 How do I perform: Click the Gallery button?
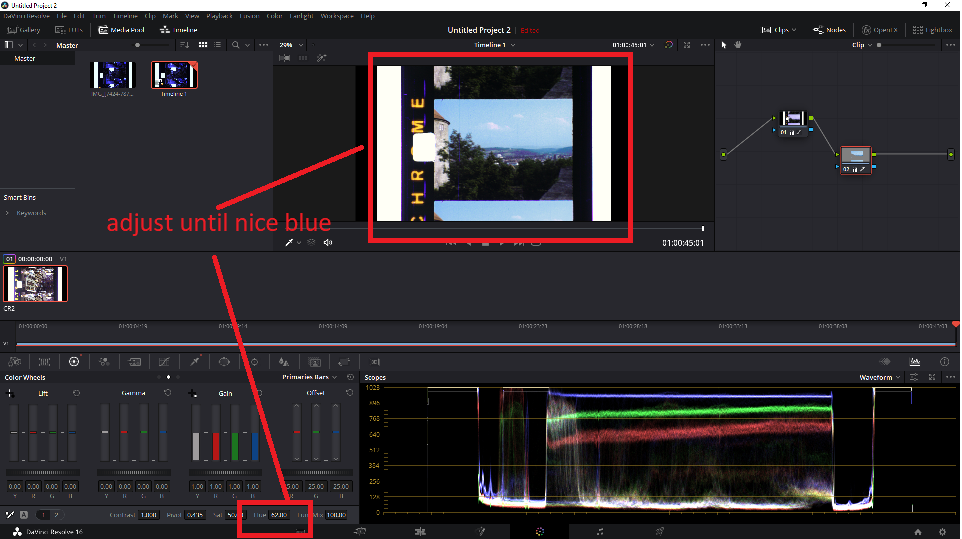click(23, 29)
